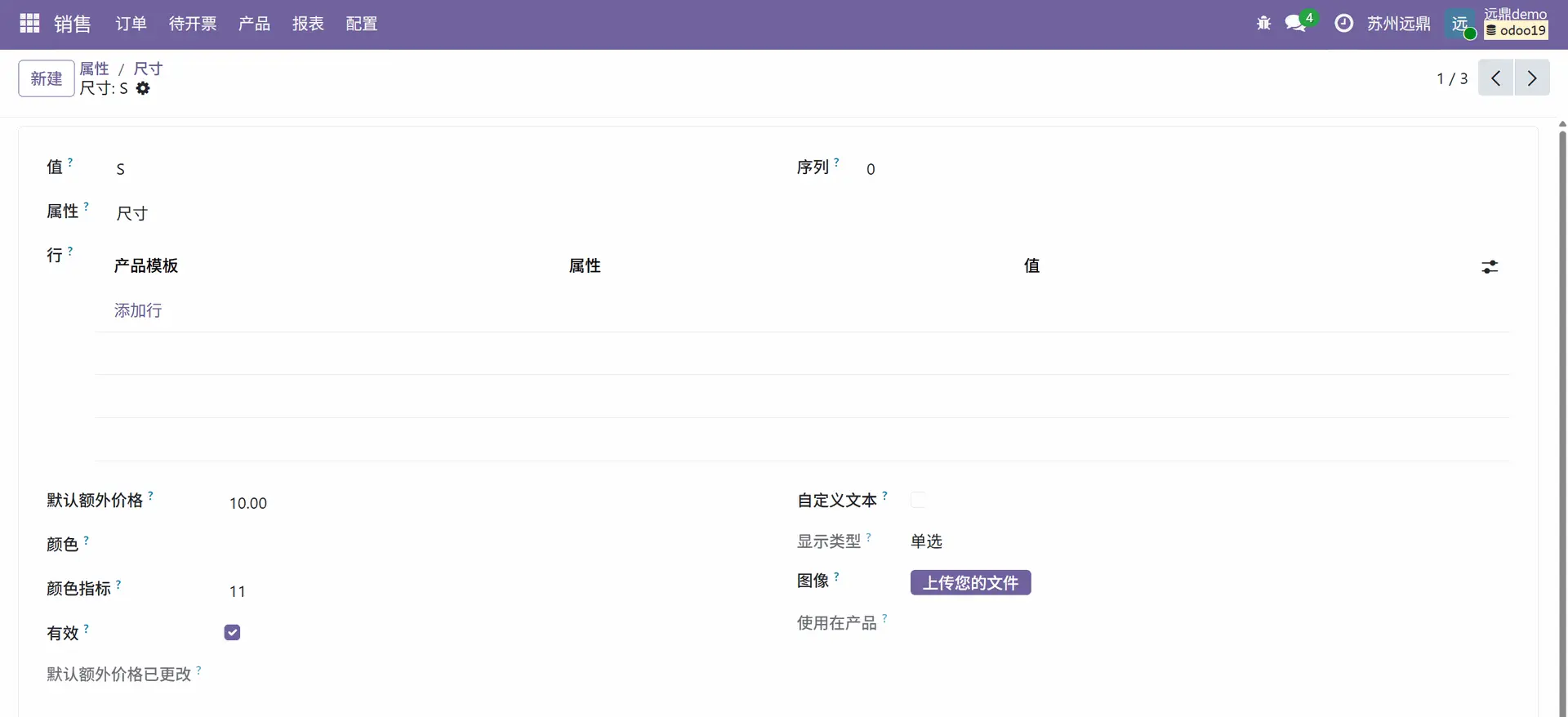Screen dimensions: 1568x717
Task: Enable the 自定义文本 checkbox
Action: pos(919,500)
